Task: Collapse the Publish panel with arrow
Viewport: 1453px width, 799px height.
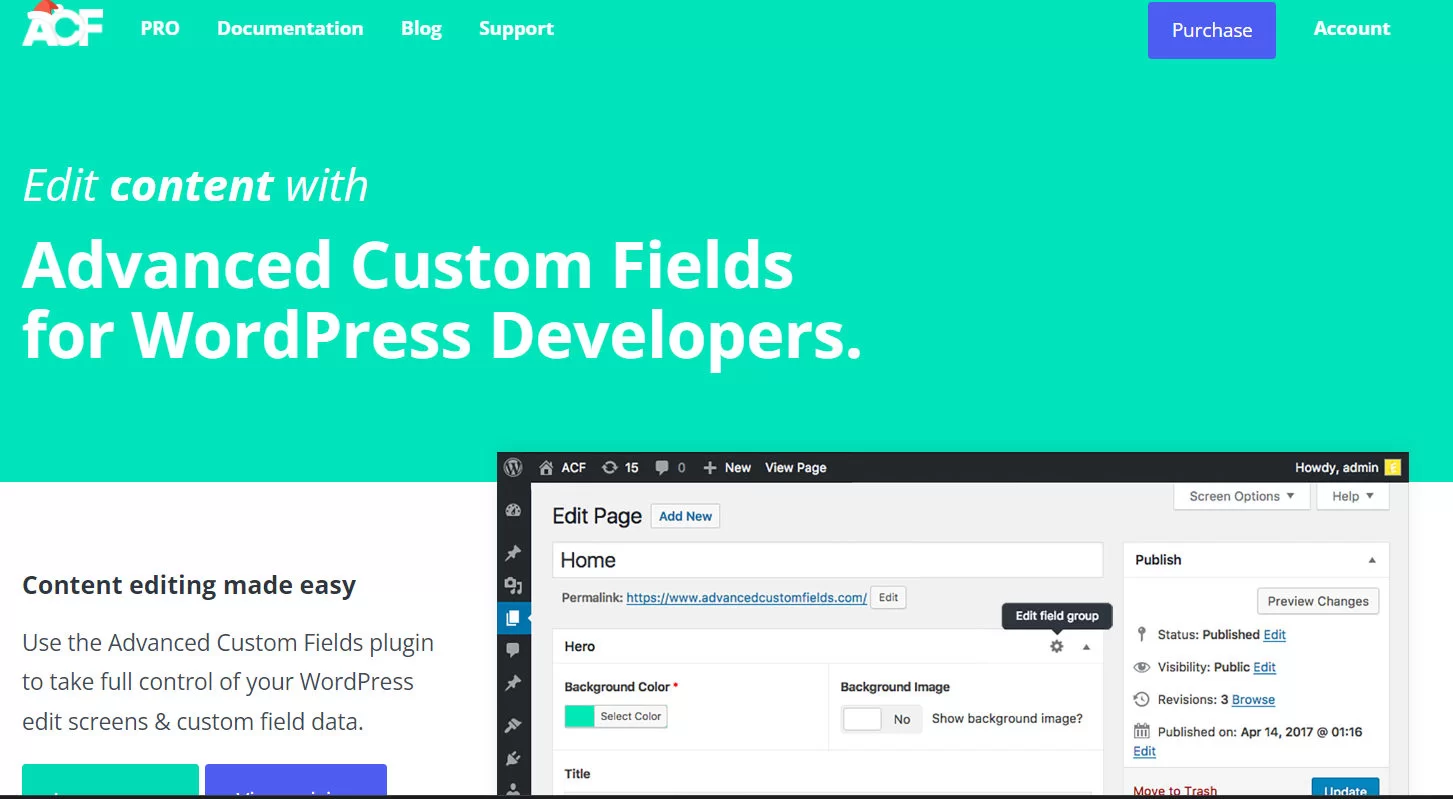Action: (x=1372, y=560)
